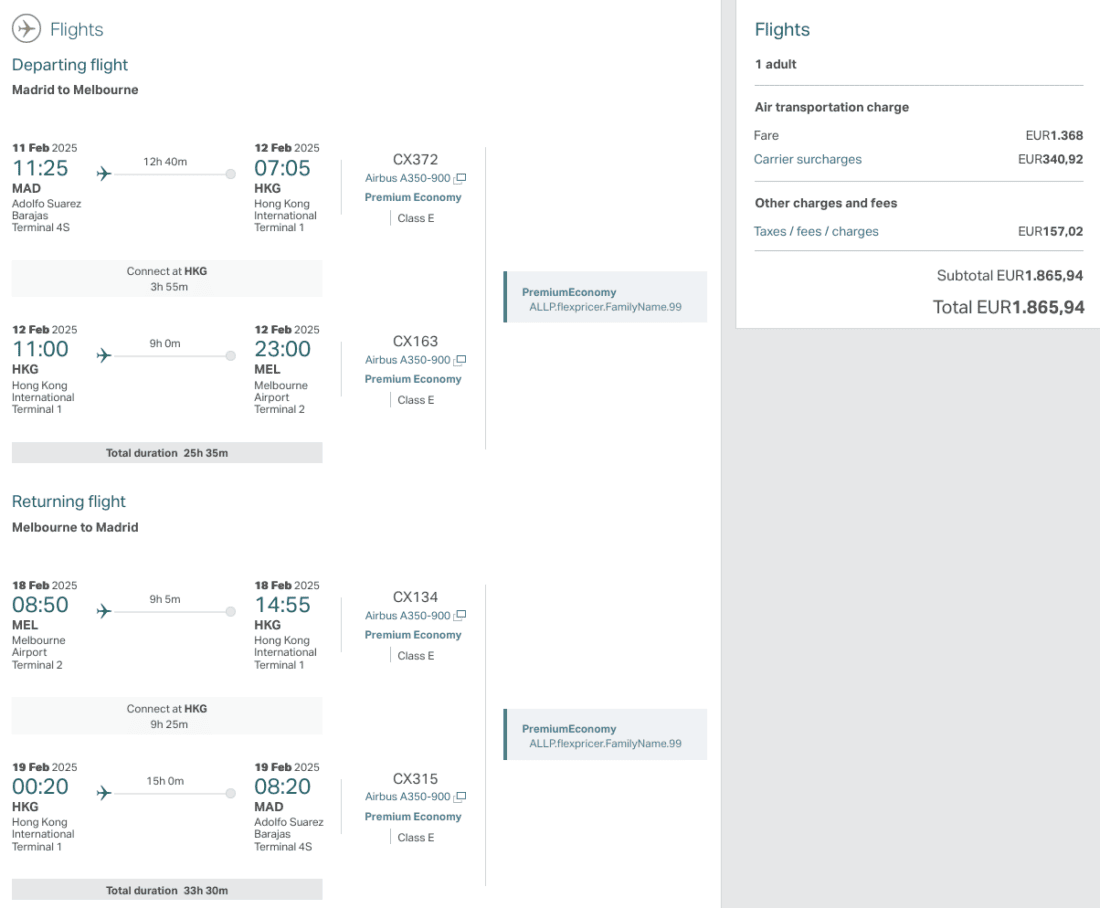Viewport: 1100px width, 908px height.
Task: Open the Carrier surcharges link
Action: coord(807,159)
